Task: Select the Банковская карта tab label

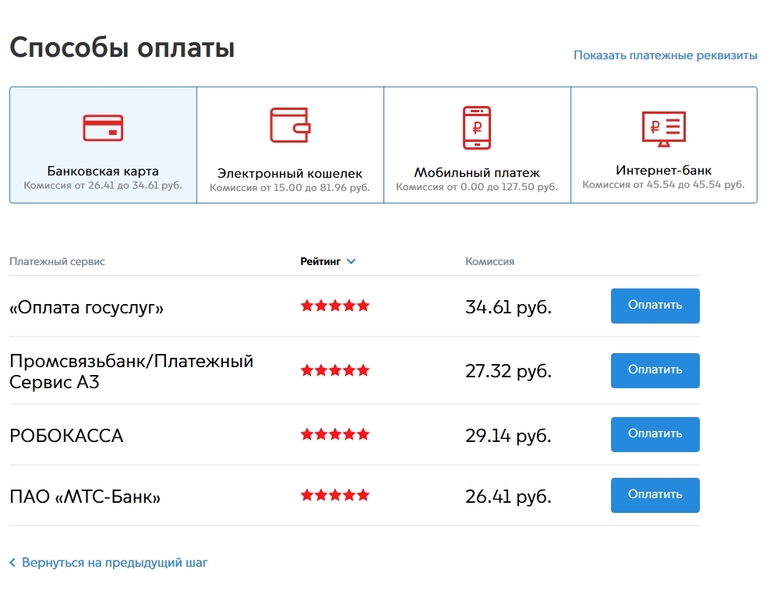Action: coord(103,171)
